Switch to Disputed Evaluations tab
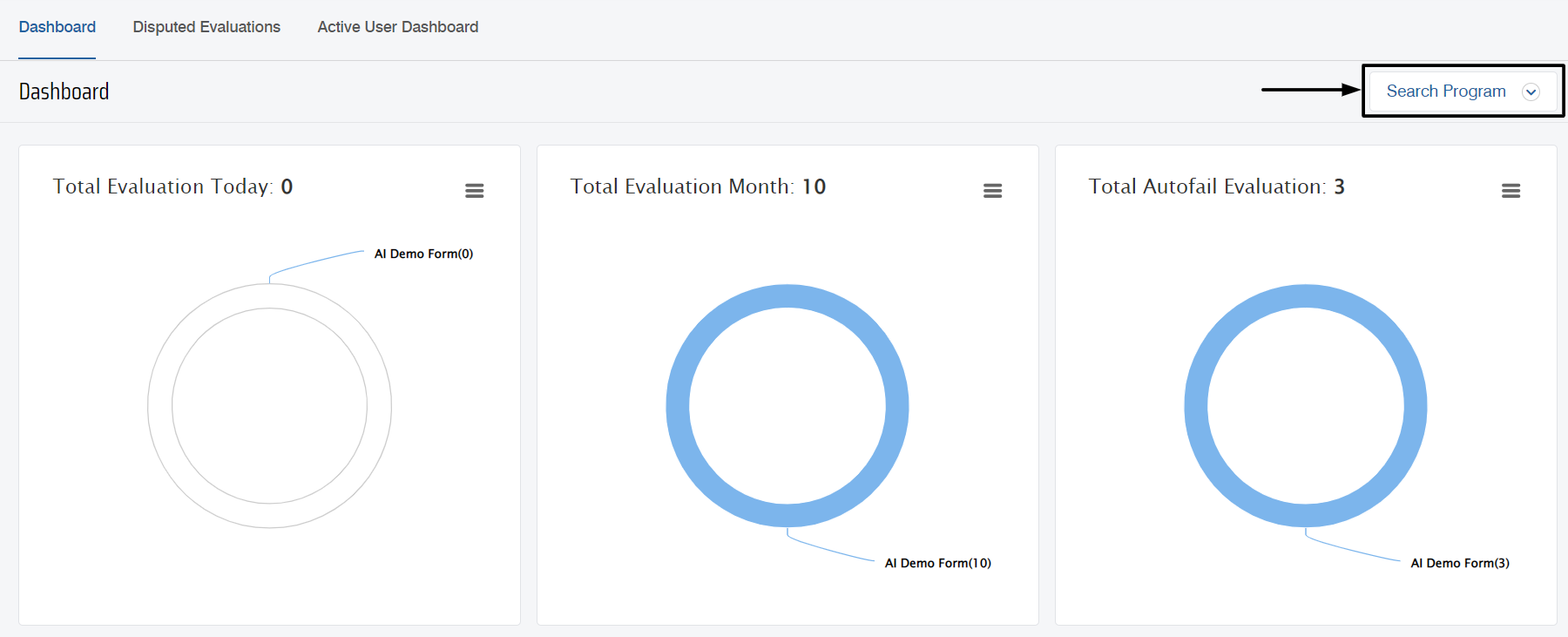Screen dimensions: 1568x637 [x=206, y=27]
